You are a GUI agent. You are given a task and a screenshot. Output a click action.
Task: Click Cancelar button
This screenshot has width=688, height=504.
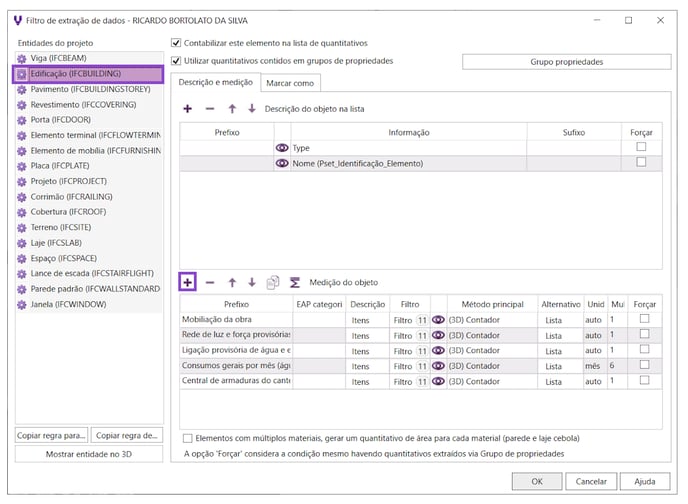(591, 481)
